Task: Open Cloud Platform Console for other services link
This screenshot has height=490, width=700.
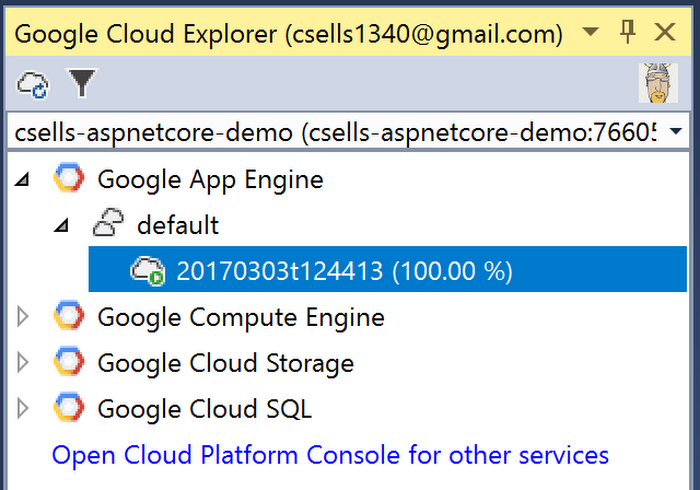Action: (330, 455)
